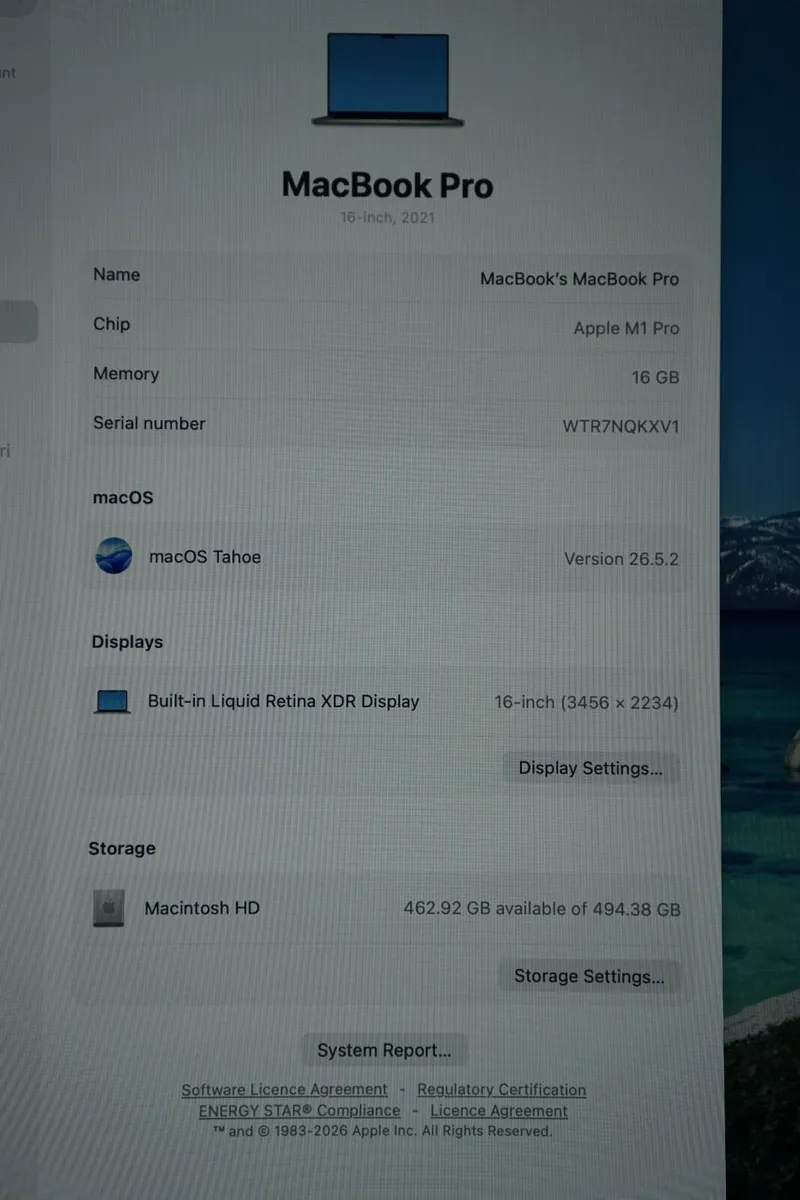
Task: Click the 16-inch (3456 × 2234) resolution
Action: click(586, 703)
